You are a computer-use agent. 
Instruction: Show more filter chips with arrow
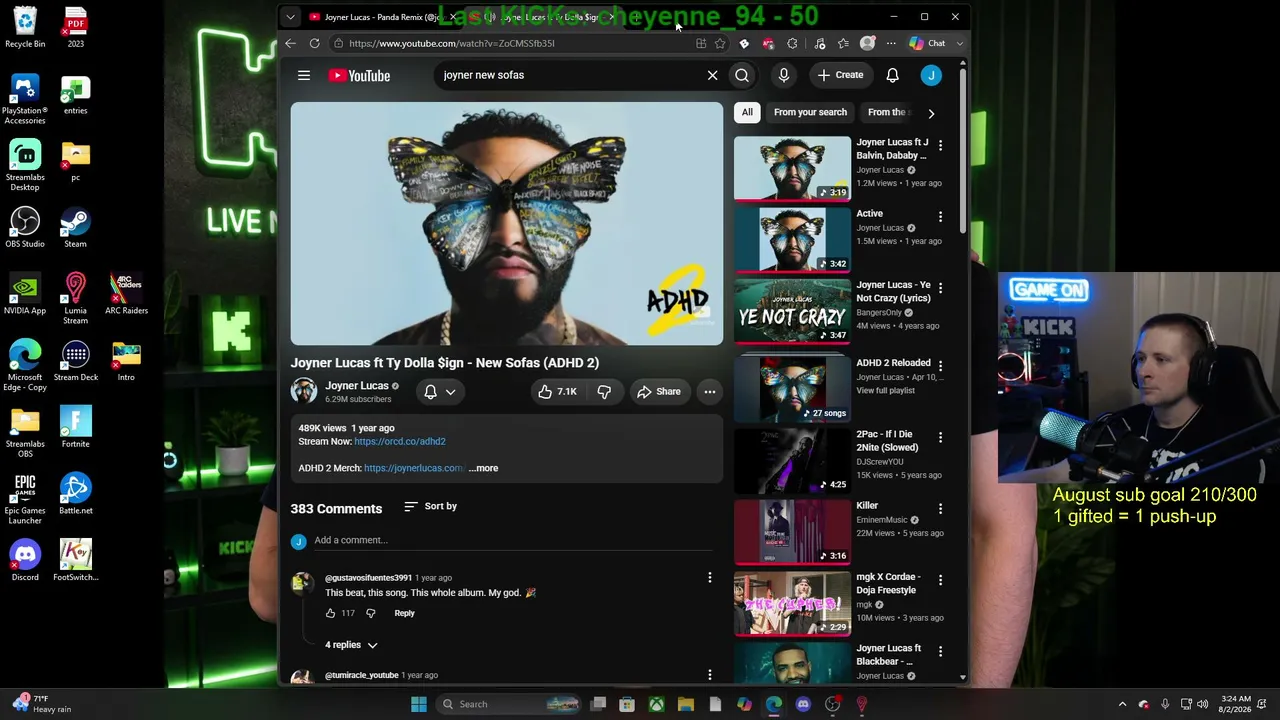tap(931, 113)
